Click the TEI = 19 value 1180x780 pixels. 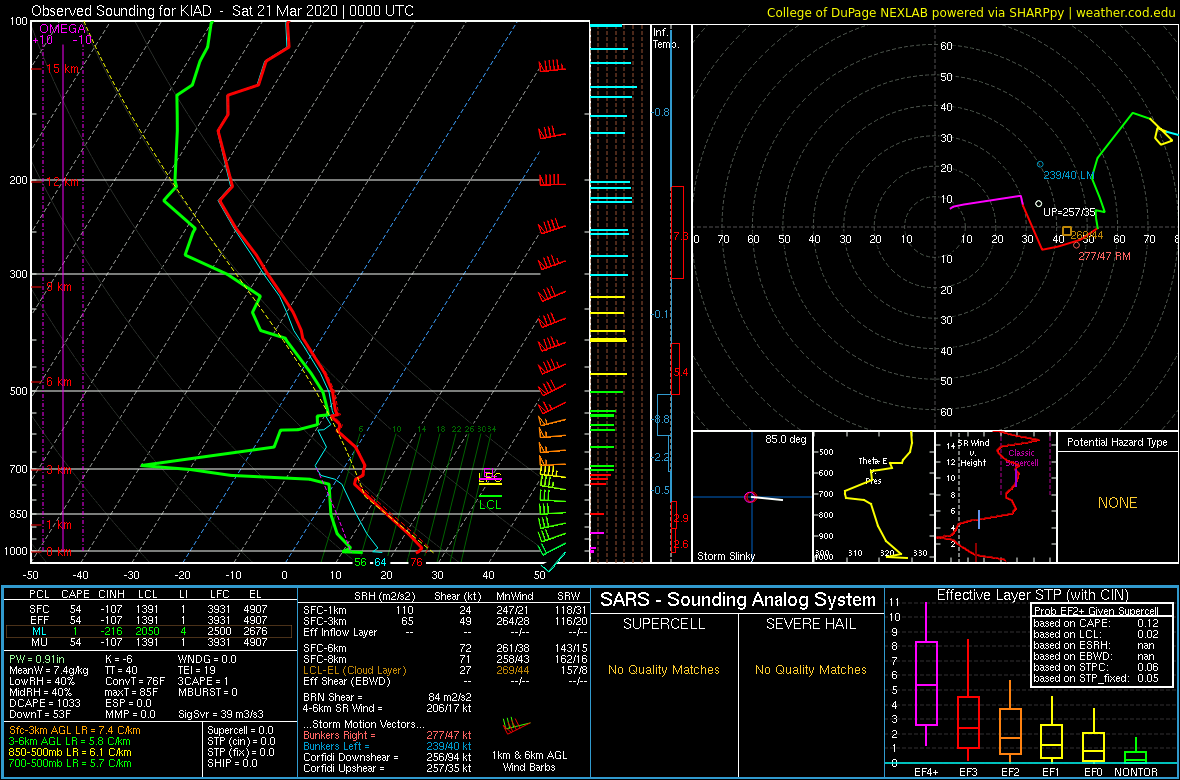(198, 670)
